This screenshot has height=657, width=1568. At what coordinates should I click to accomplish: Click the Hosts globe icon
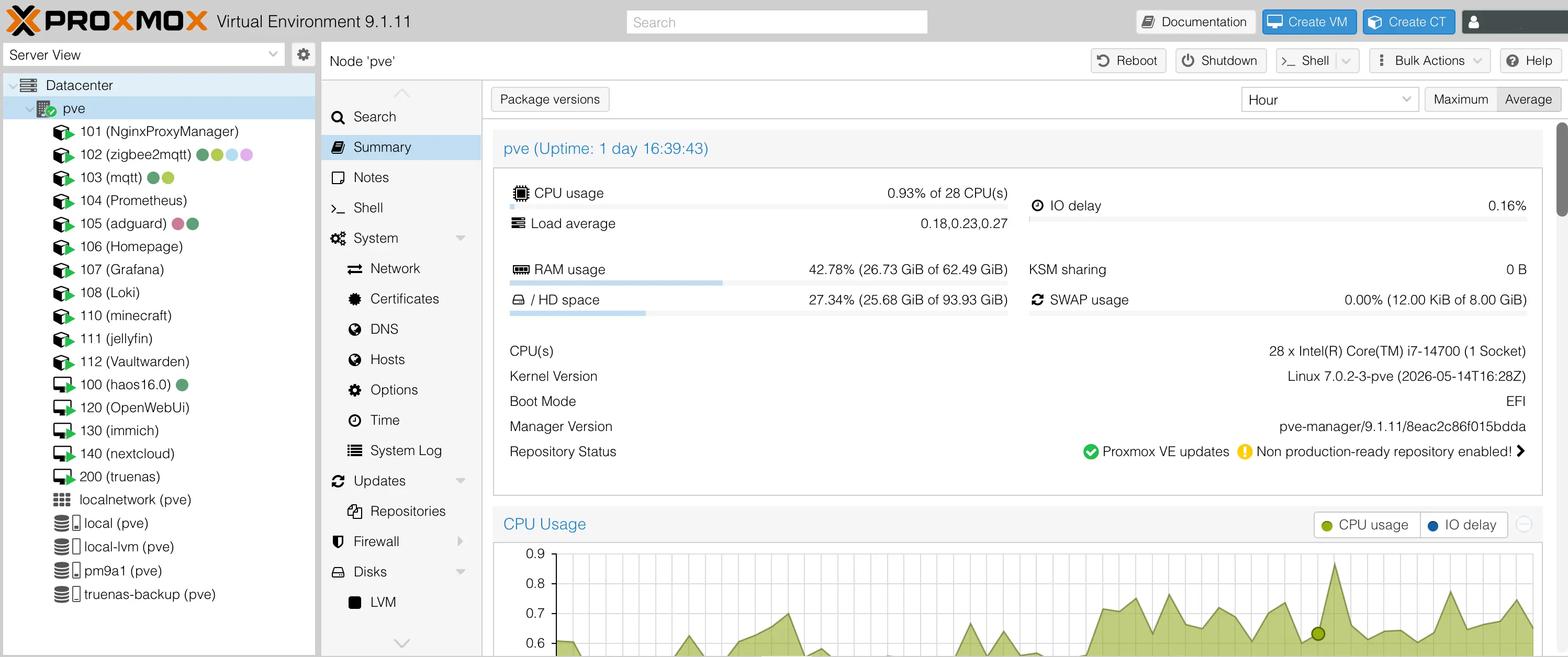click(x=354, y=359)
